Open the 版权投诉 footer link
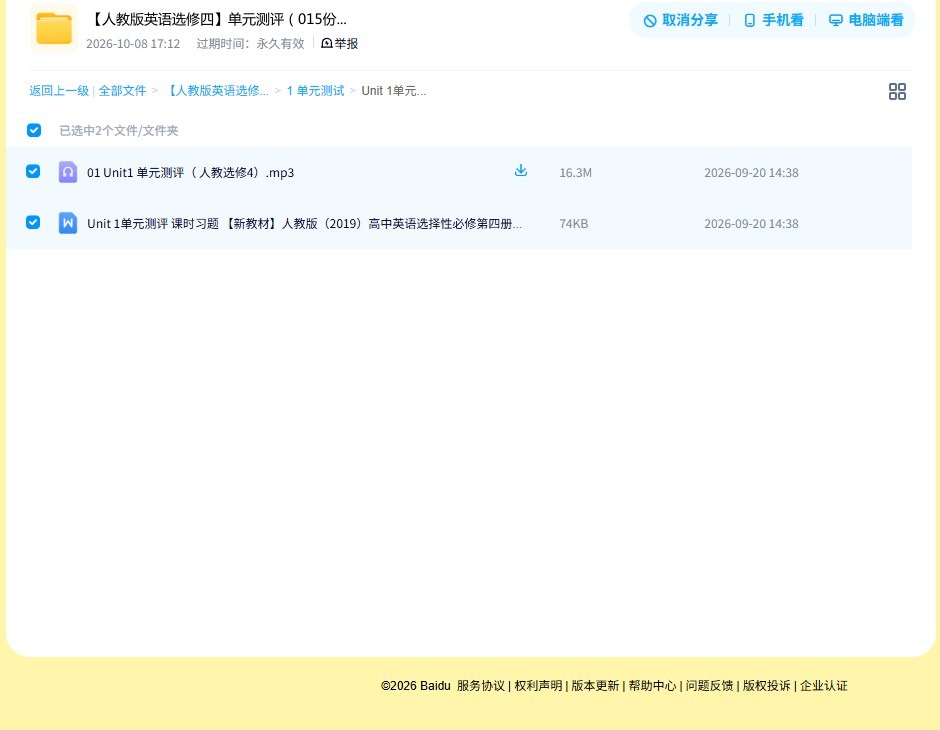 click(767, 686)
